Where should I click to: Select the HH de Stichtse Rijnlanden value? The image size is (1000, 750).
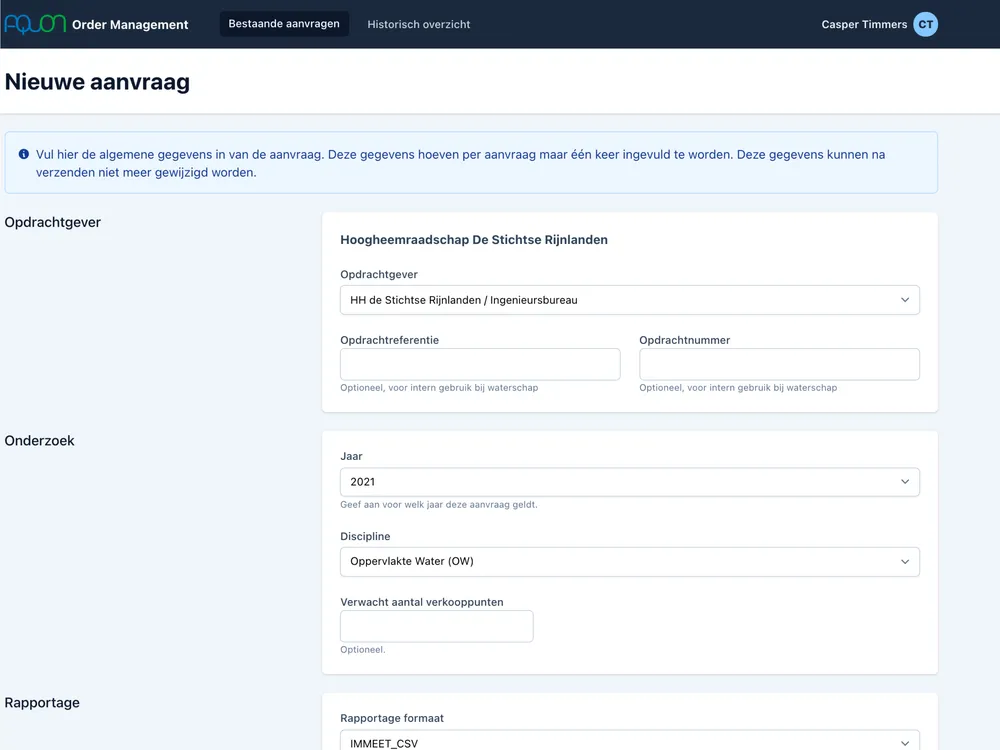[x=629, y=299]
